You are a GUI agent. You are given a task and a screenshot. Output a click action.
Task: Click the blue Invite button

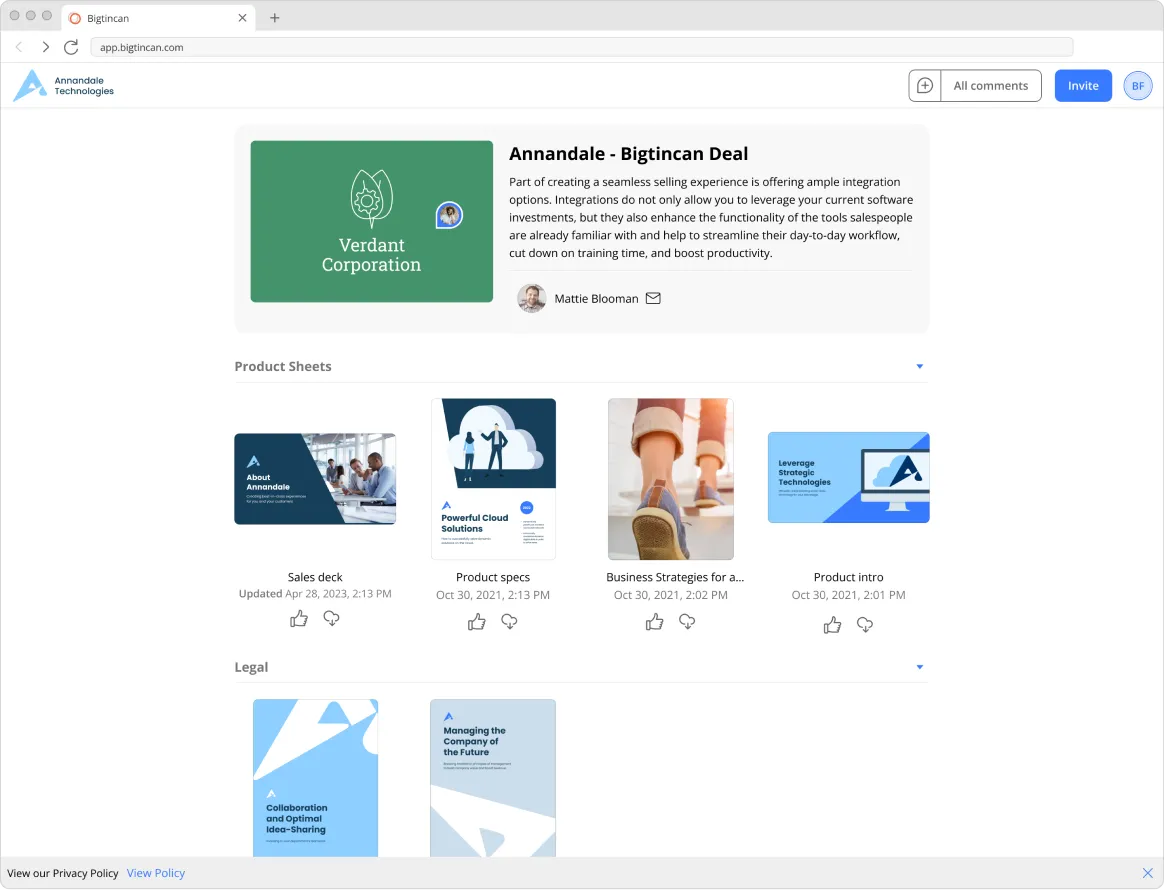[x=1083, y=86]
